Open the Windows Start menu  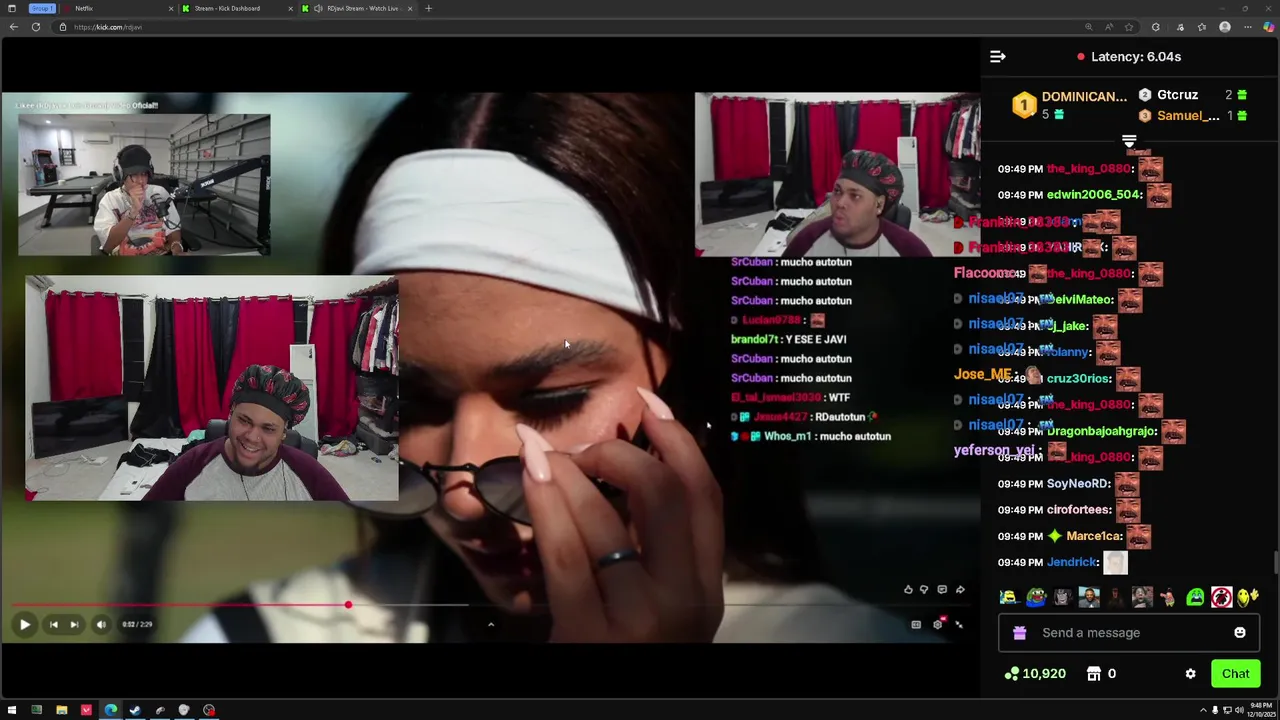coord(12,711)
